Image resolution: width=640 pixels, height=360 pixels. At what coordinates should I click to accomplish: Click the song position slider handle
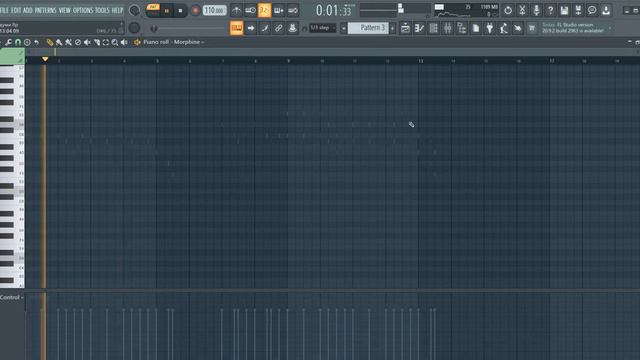coord(153,28)
